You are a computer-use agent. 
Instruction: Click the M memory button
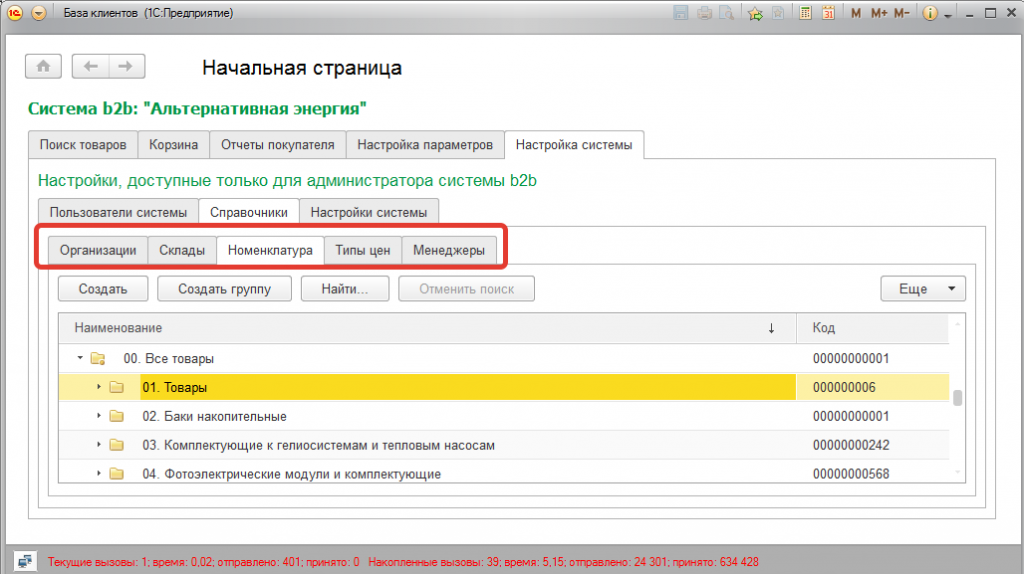point(856,13)
